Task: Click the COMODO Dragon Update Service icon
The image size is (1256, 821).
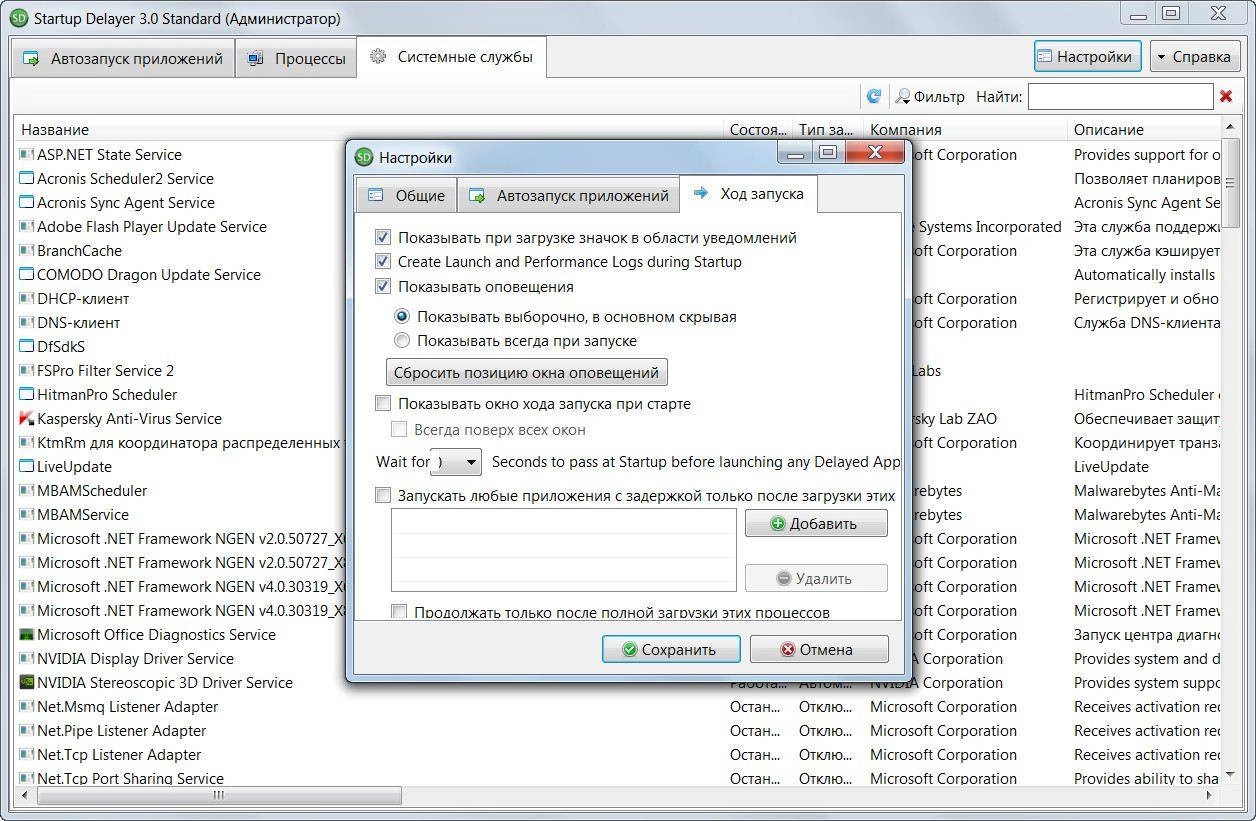Action: tap(27, 275)
